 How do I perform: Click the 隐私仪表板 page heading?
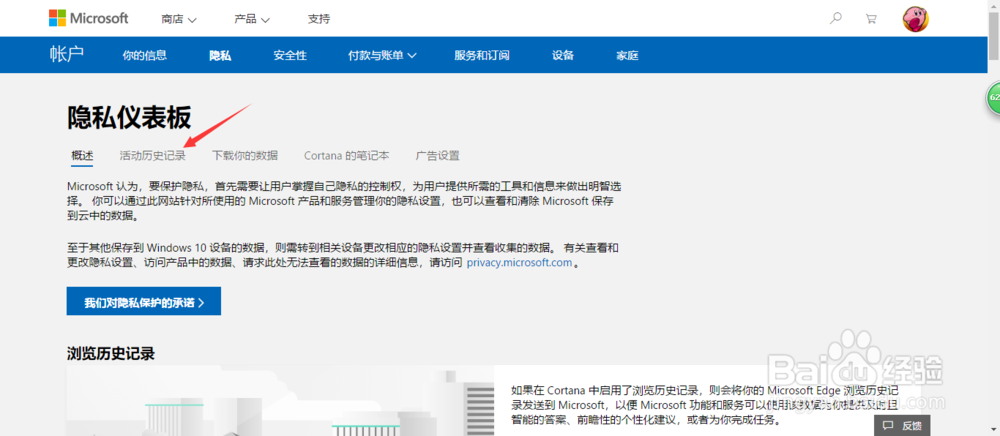pos(129,119)
